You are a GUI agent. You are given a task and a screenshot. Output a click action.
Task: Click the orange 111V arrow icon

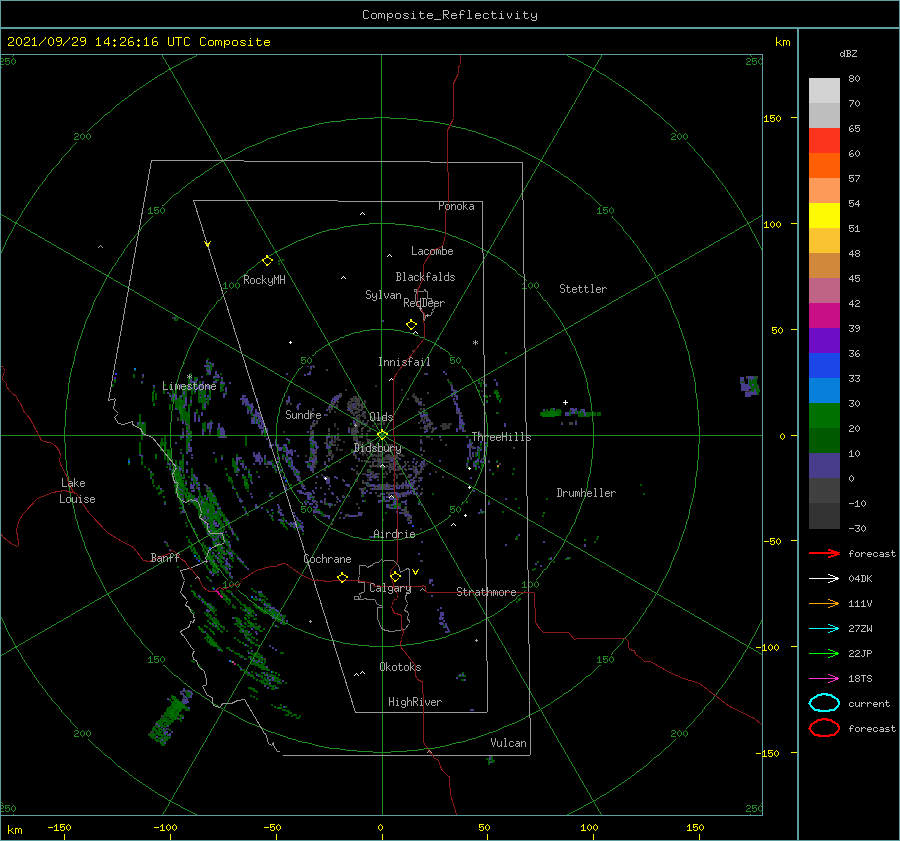(x=824, y=603)
